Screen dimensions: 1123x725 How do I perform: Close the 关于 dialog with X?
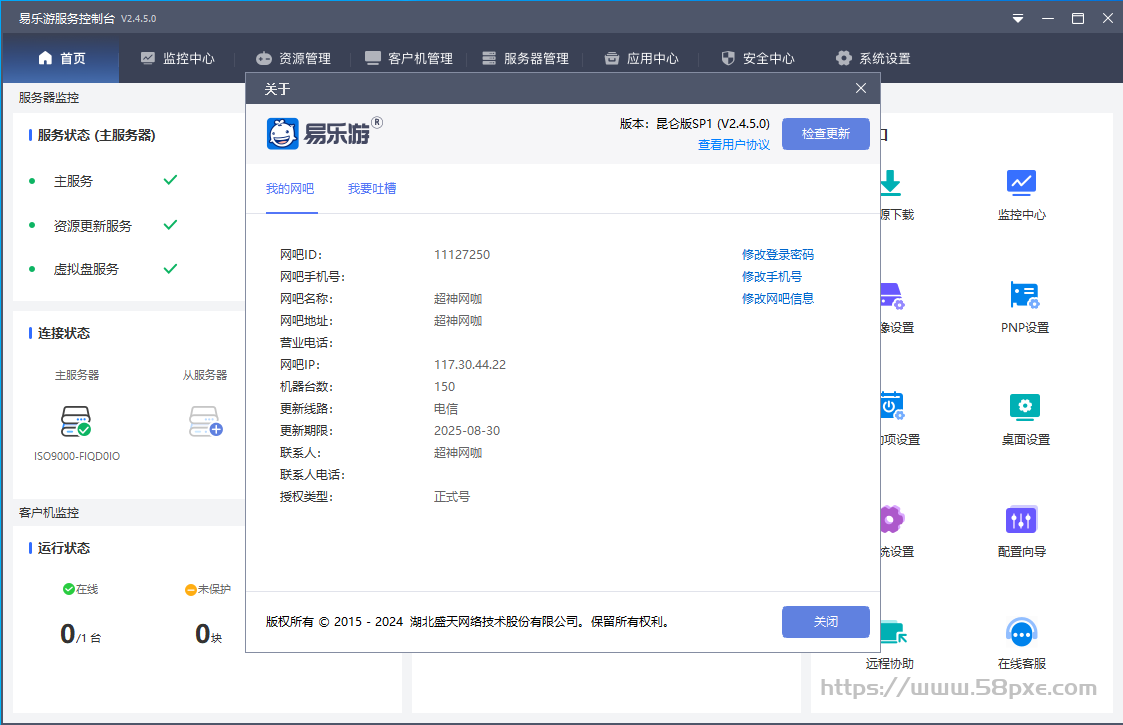pyautogui.click(x=861, y=88)
